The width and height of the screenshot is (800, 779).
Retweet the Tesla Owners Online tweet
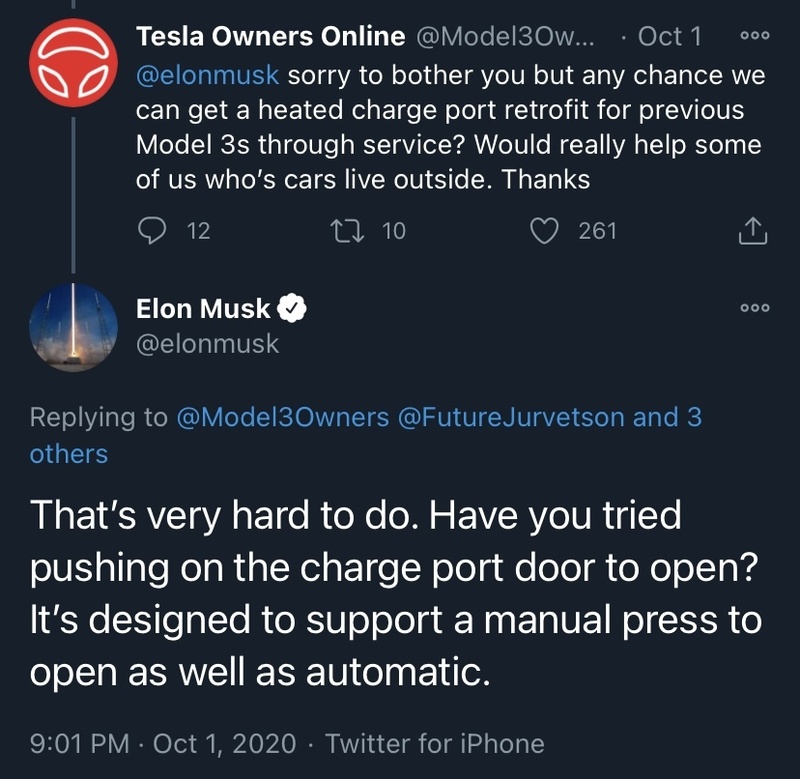coord(346,231)
